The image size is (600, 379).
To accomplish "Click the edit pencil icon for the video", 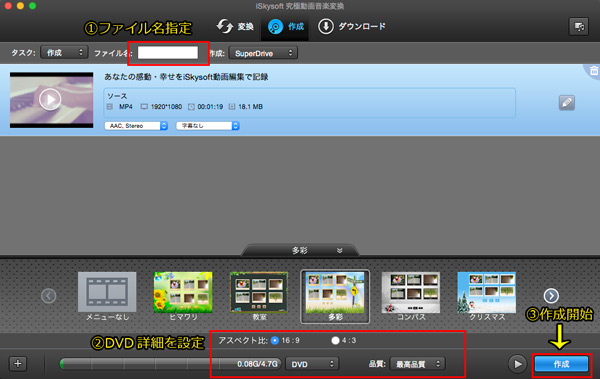I will click(x=566, y=102).
